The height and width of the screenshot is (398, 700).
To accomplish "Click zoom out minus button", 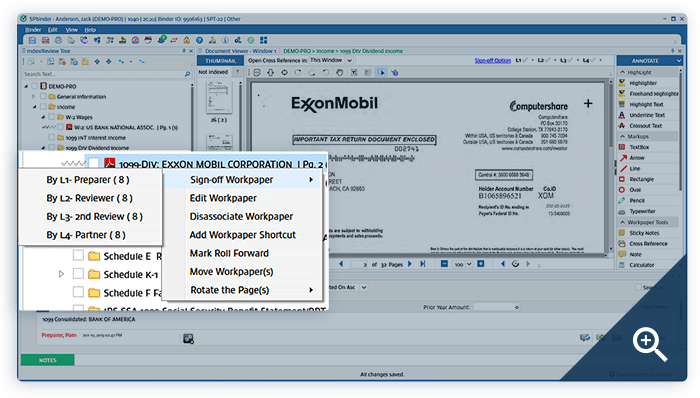I will [444, 264].
